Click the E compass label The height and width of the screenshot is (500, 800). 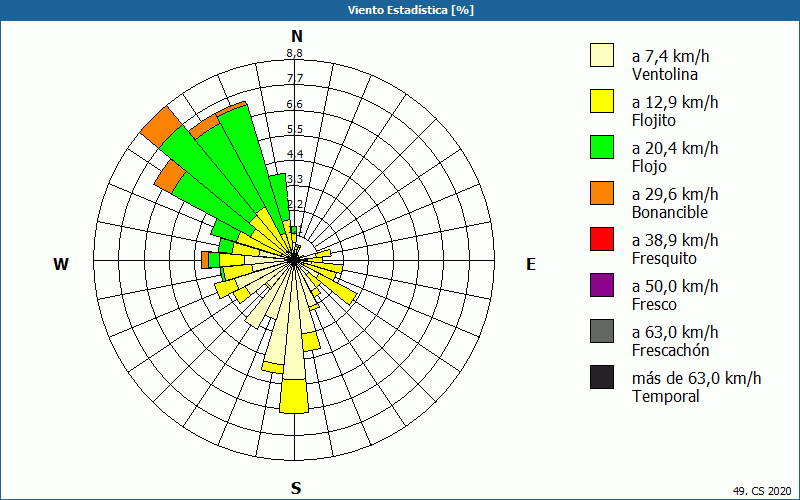click(531, 264)
